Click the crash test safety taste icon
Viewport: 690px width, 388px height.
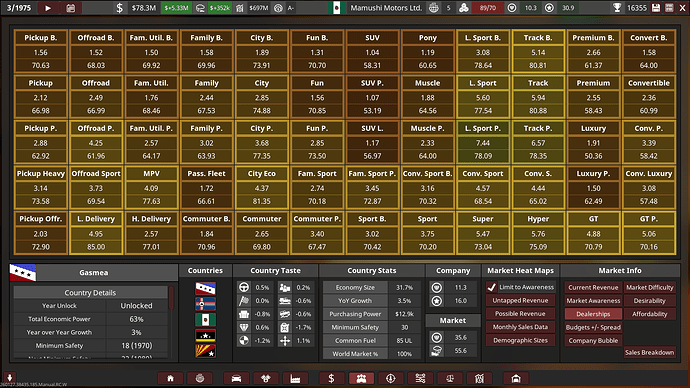(x=244, y=340)
